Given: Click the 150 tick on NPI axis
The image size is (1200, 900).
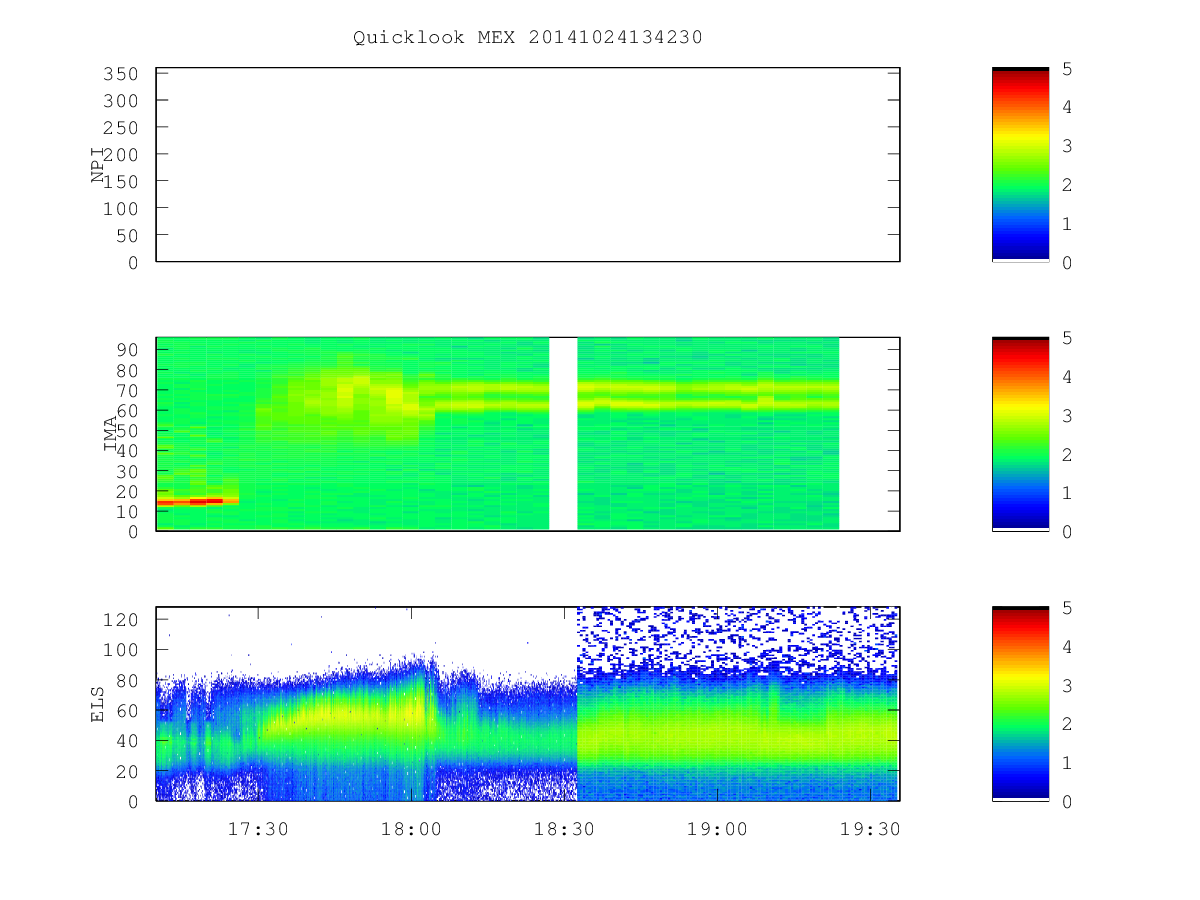Looking at the screenshot, I should [x=121, y=182].
